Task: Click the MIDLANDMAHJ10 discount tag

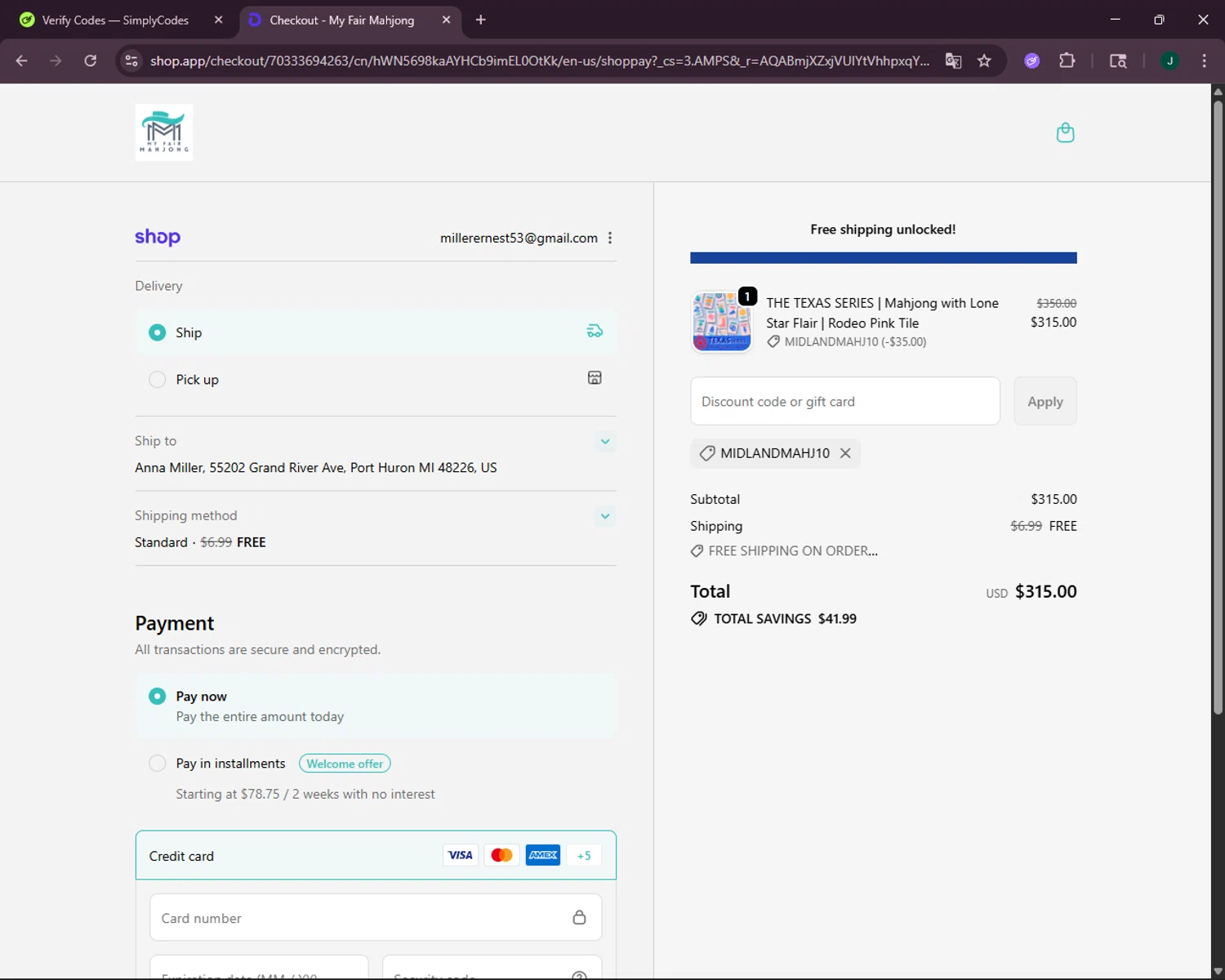Action: pos(776,453)
